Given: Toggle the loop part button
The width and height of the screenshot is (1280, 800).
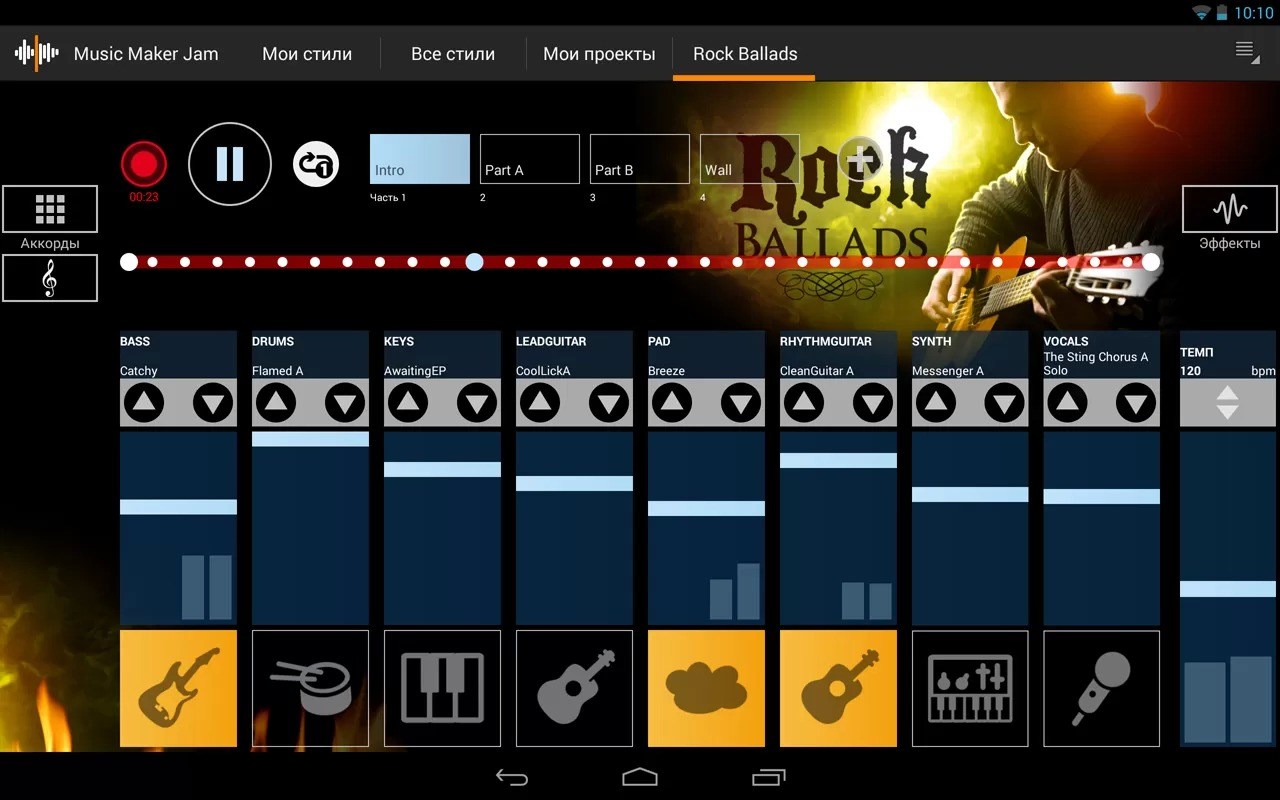Looking at the screenshot, I should (316, 164).
